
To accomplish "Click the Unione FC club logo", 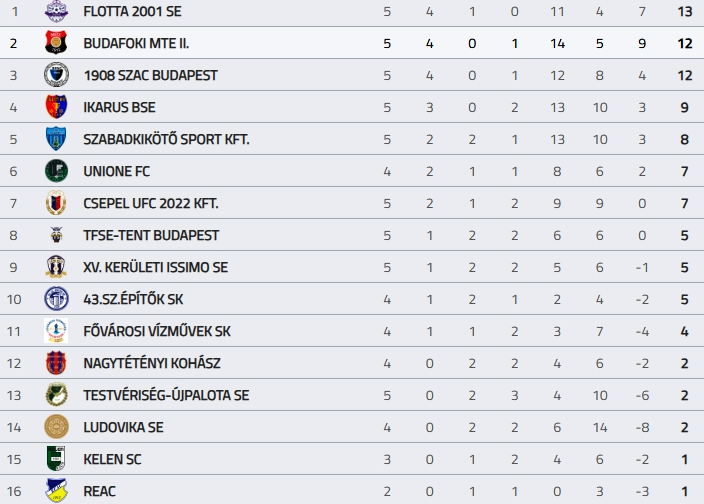I will 56,171.
